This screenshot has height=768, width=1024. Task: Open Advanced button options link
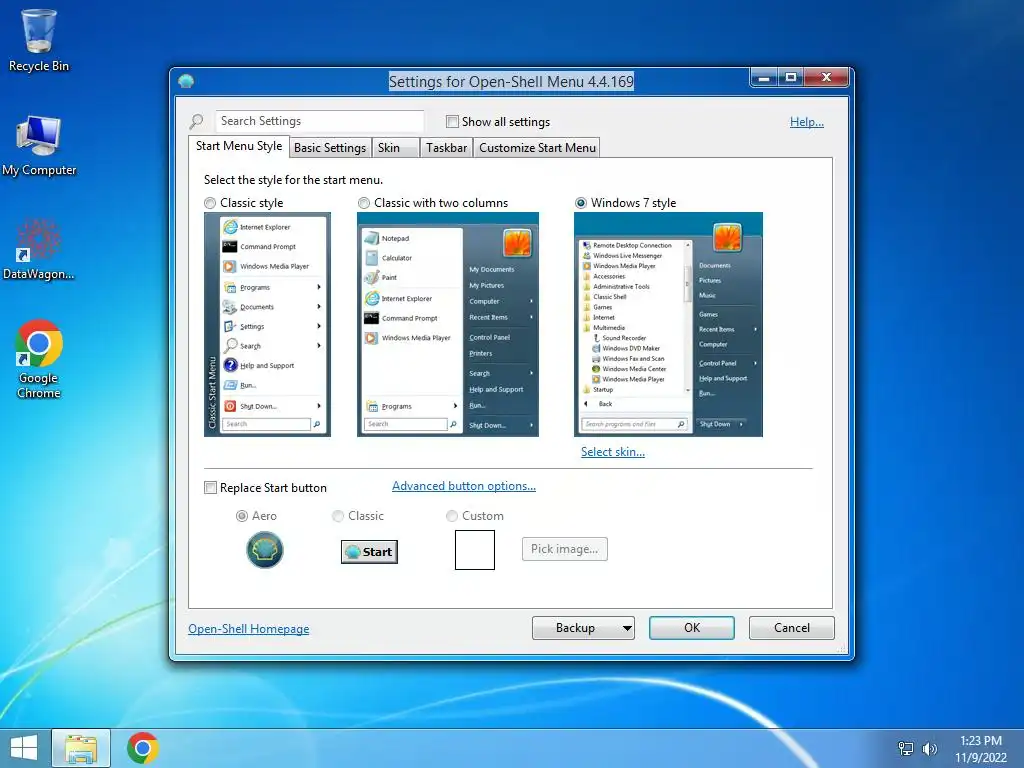464,486
